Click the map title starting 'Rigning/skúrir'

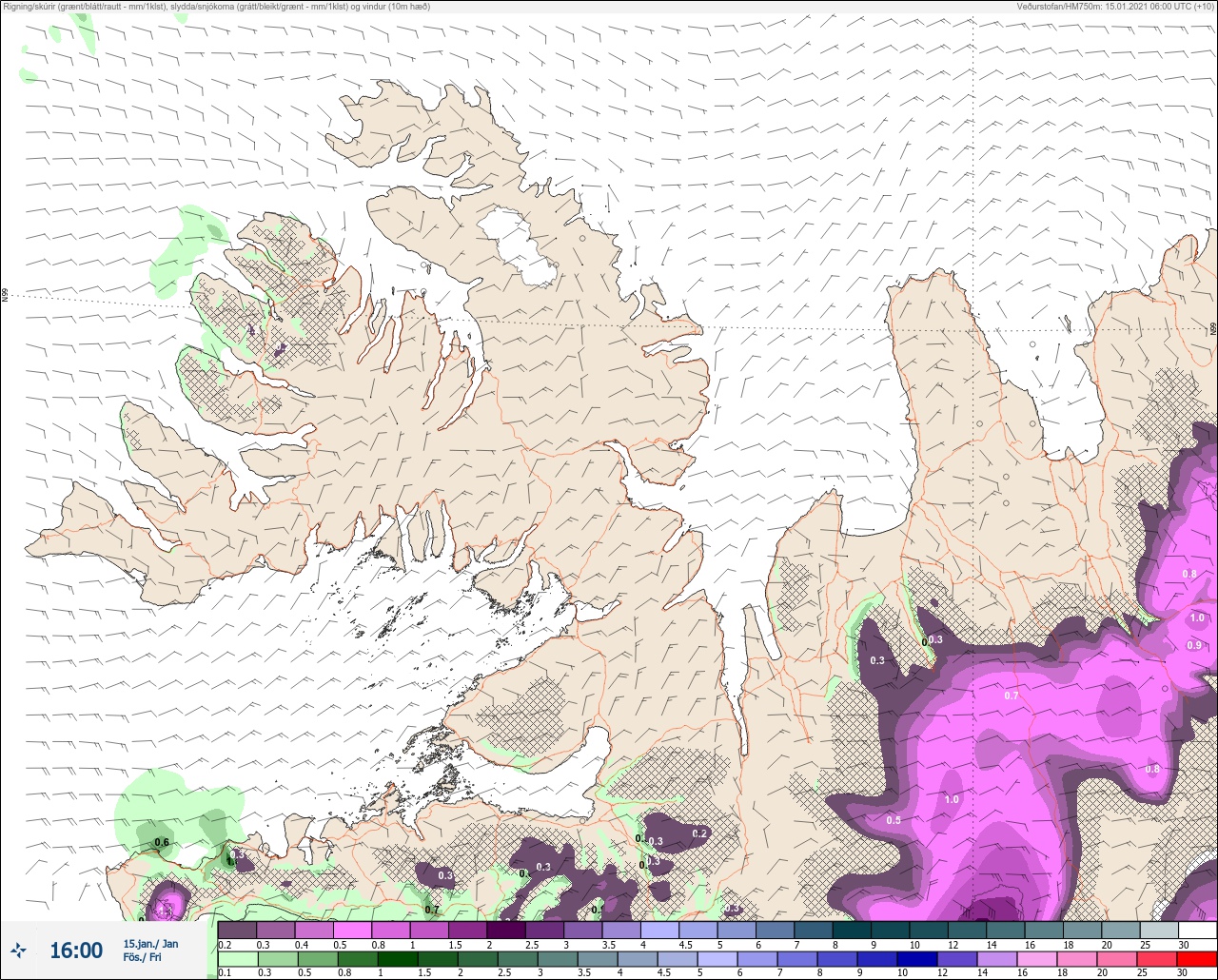[217, 7]
